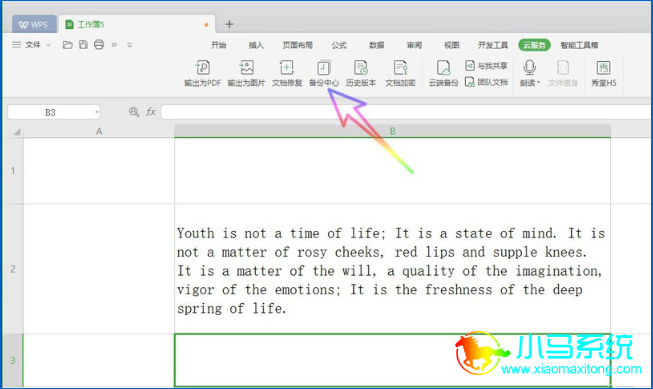
Task: Click the 云端备份 cloud backup icon
Action: coord(444,67)
